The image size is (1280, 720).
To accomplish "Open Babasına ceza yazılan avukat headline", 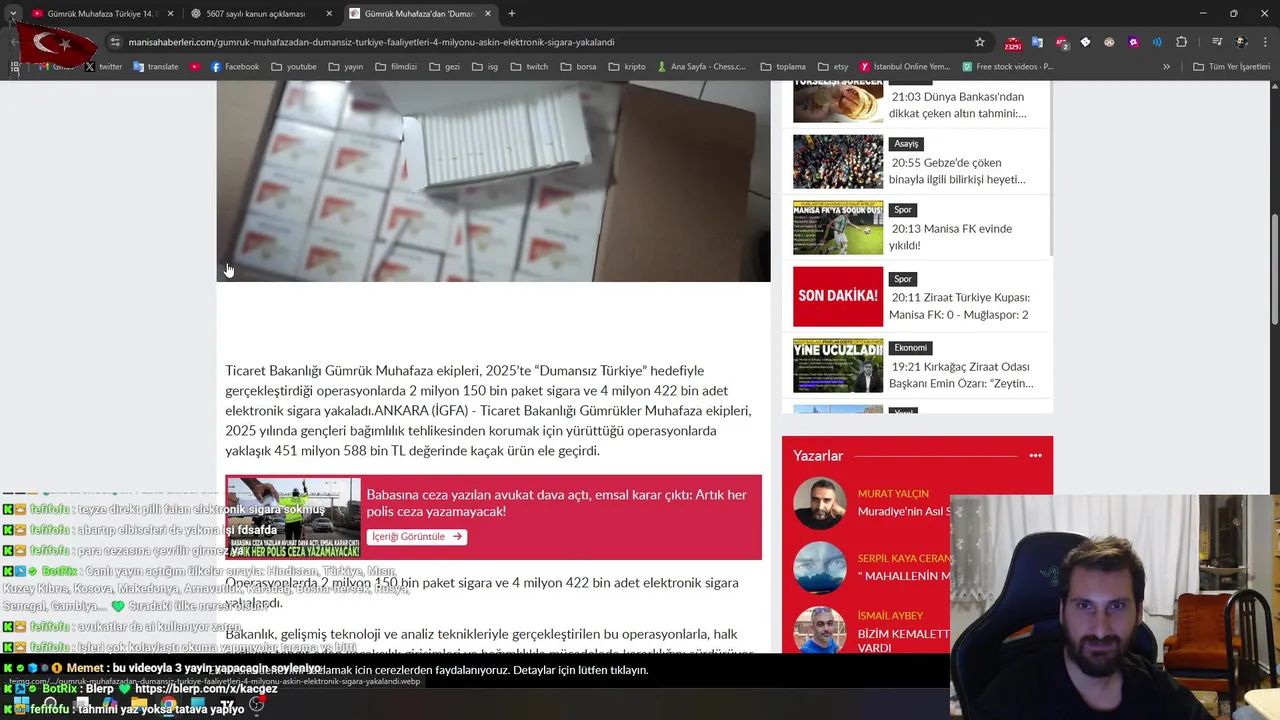I will (x=556, y=503).
